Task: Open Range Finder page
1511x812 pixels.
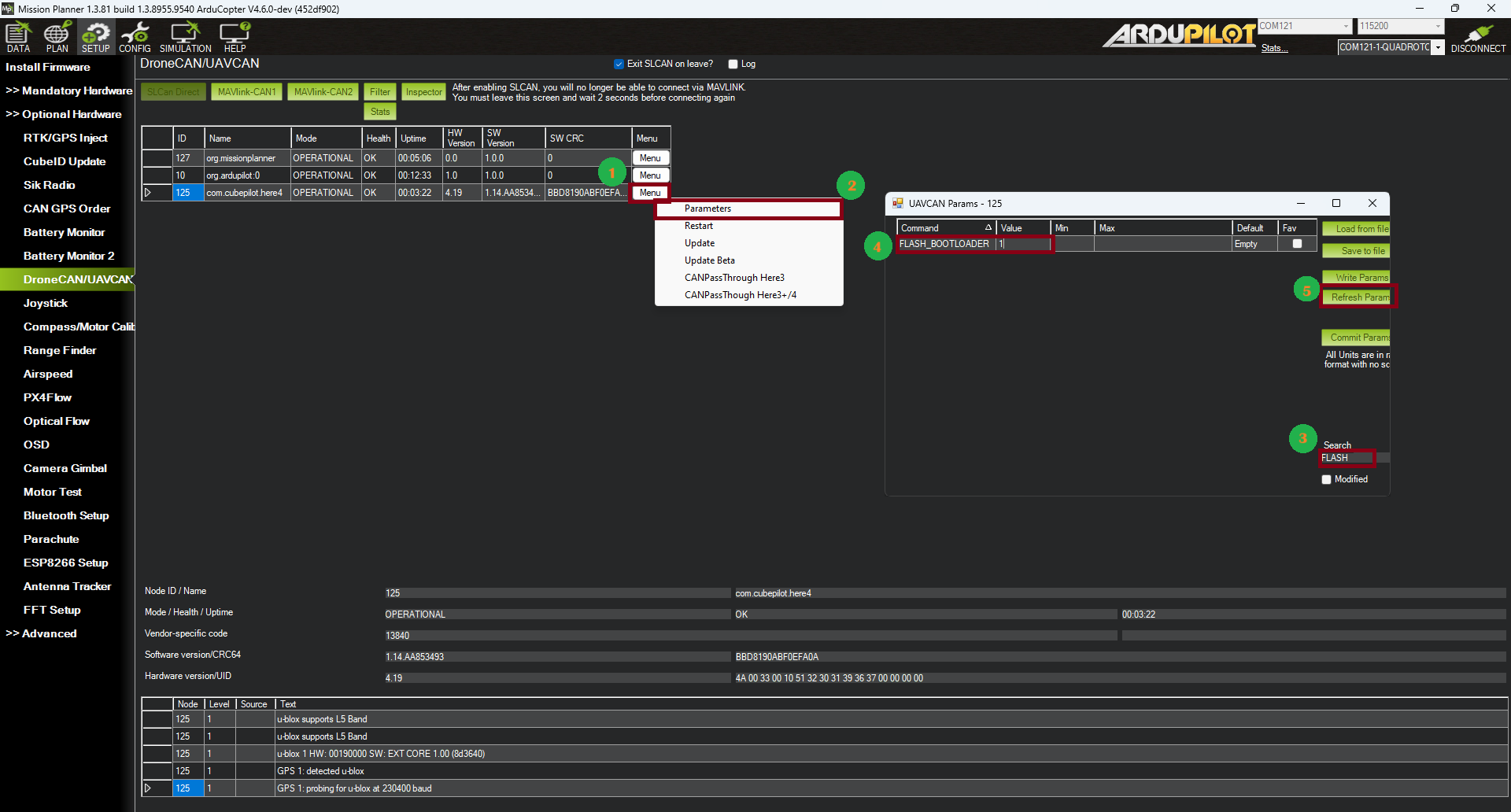Action: 60,350
